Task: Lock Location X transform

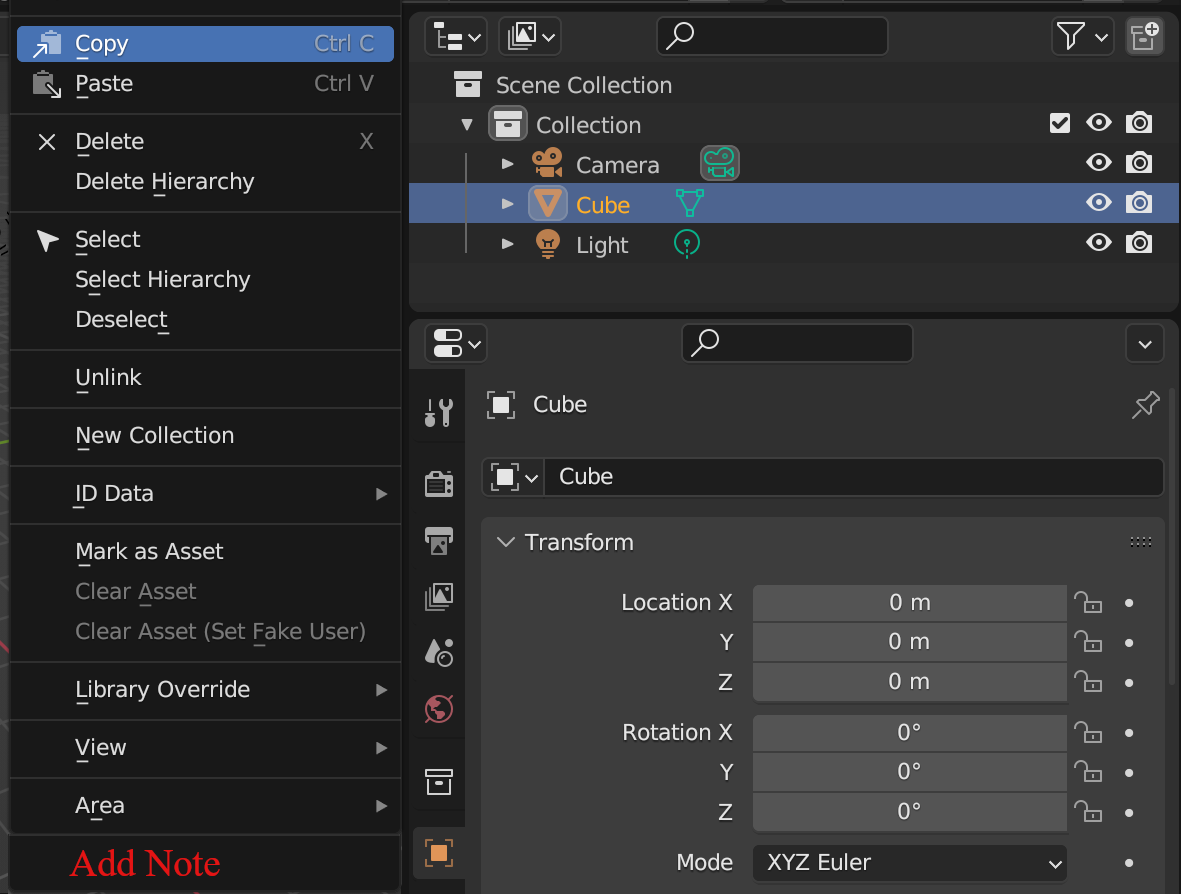Action: click(1088, 603)
